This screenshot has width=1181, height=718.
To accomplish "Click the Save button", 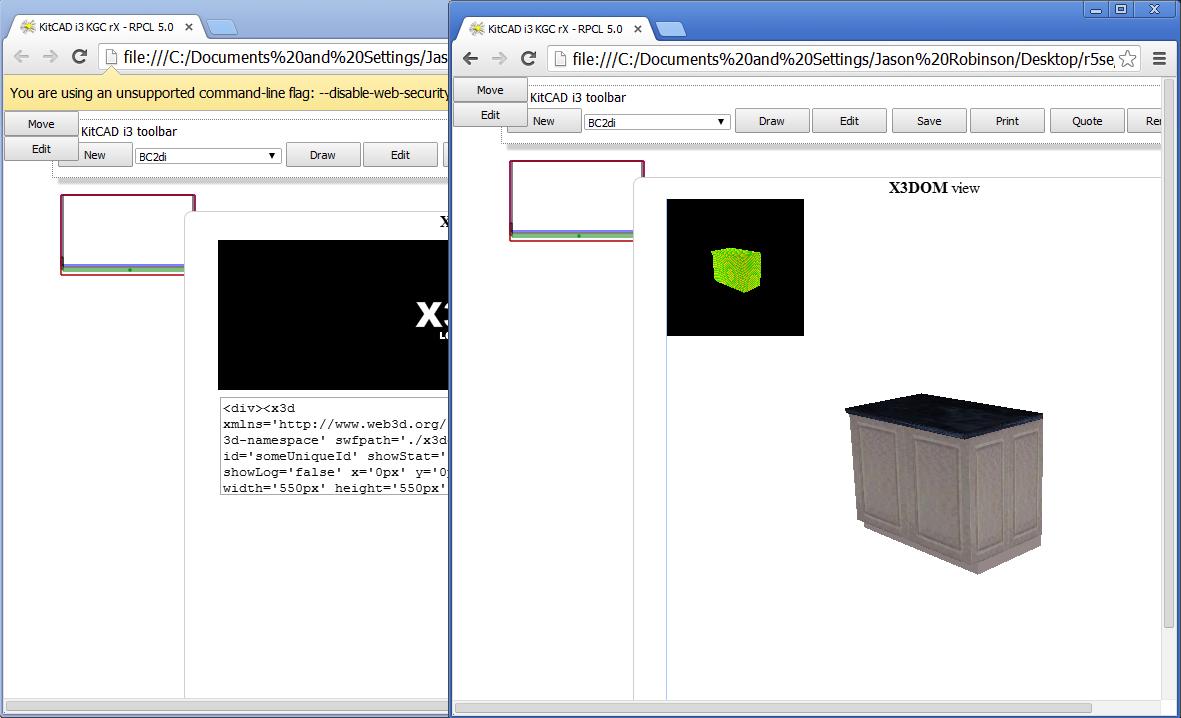I will click(x=929, y=121).
